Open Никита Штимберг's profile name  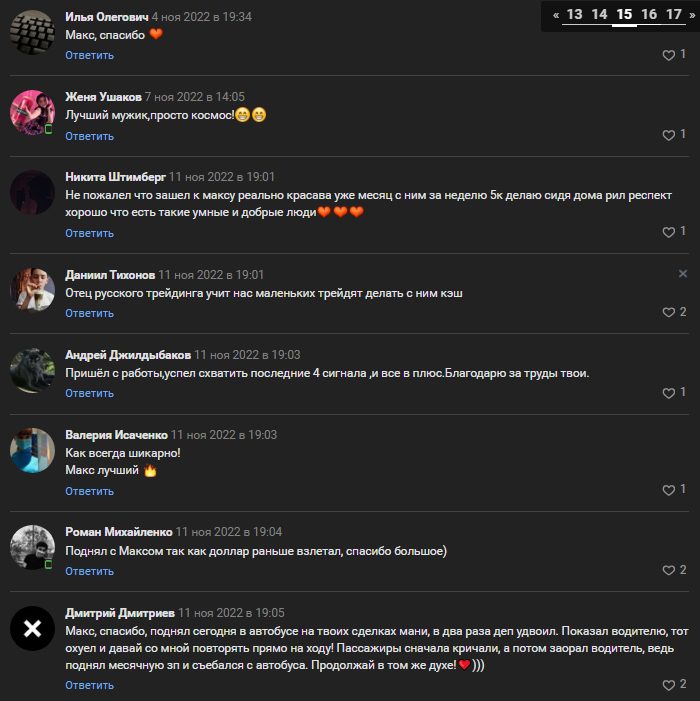coord(115,177)
